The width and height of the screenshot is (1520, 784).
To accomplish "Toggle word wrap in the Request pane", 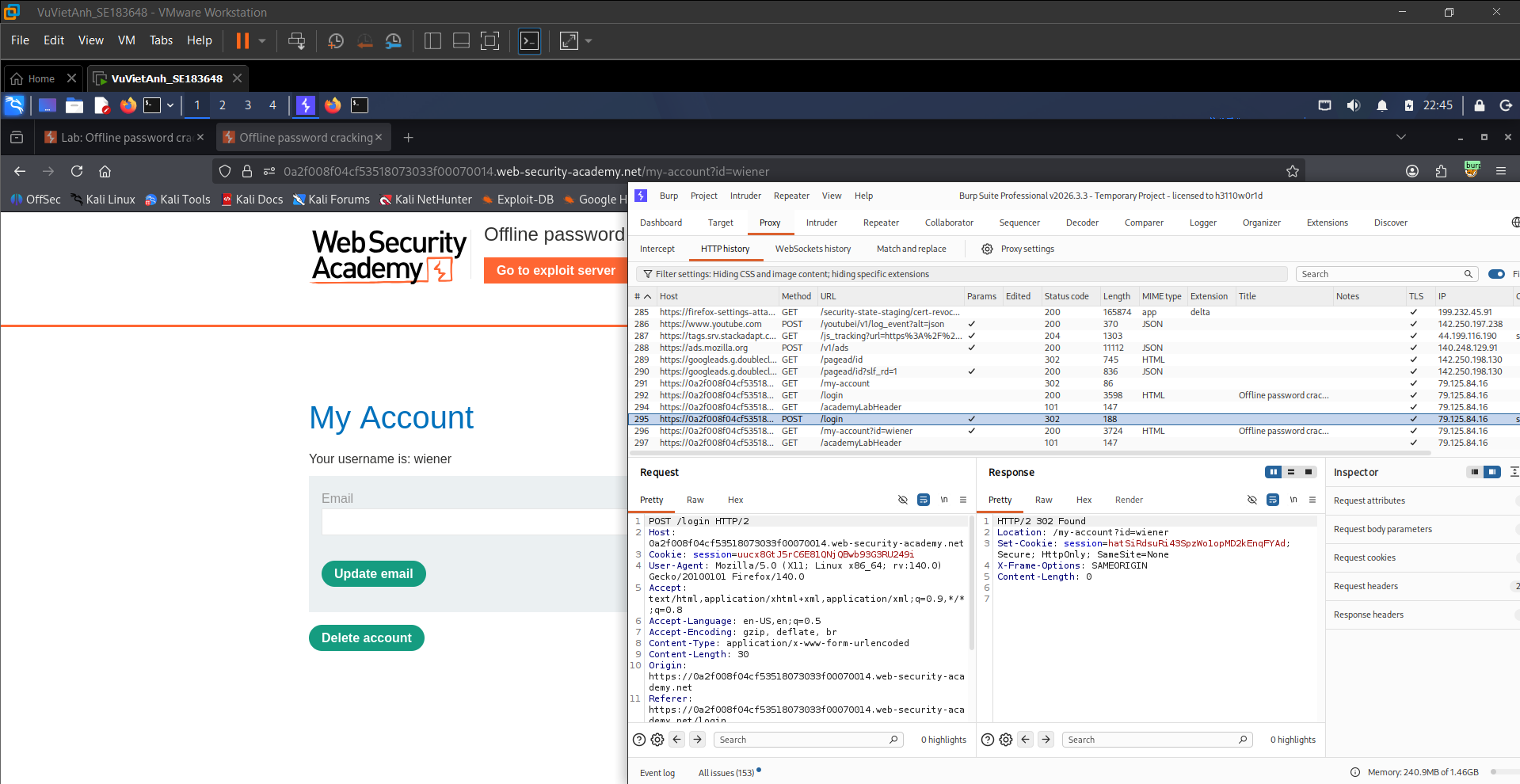I will coord(924,500).
